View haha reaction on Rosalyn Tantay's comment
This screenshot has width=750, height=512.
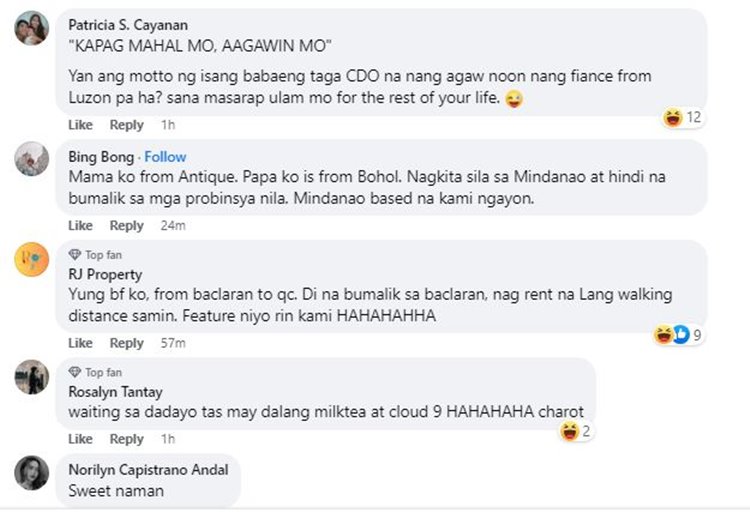click(x=574, y=432)
